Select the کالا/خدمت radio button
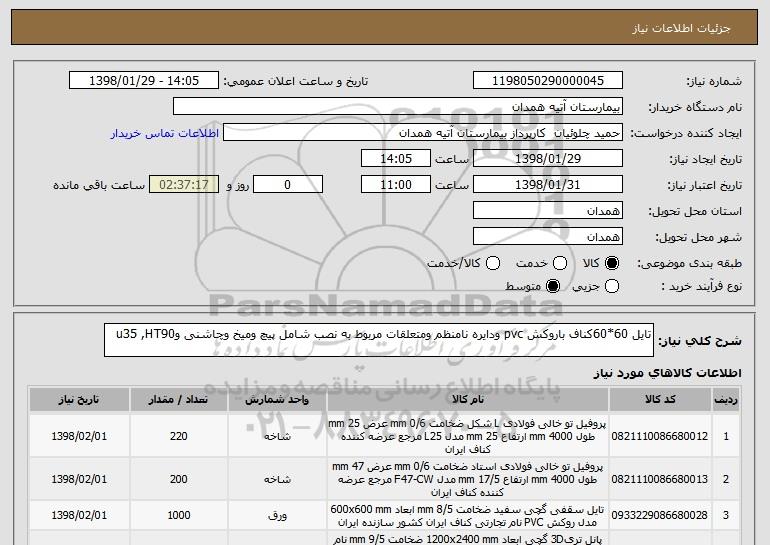The width and height of the screenshot is (770, 545). tap(493, 263)
